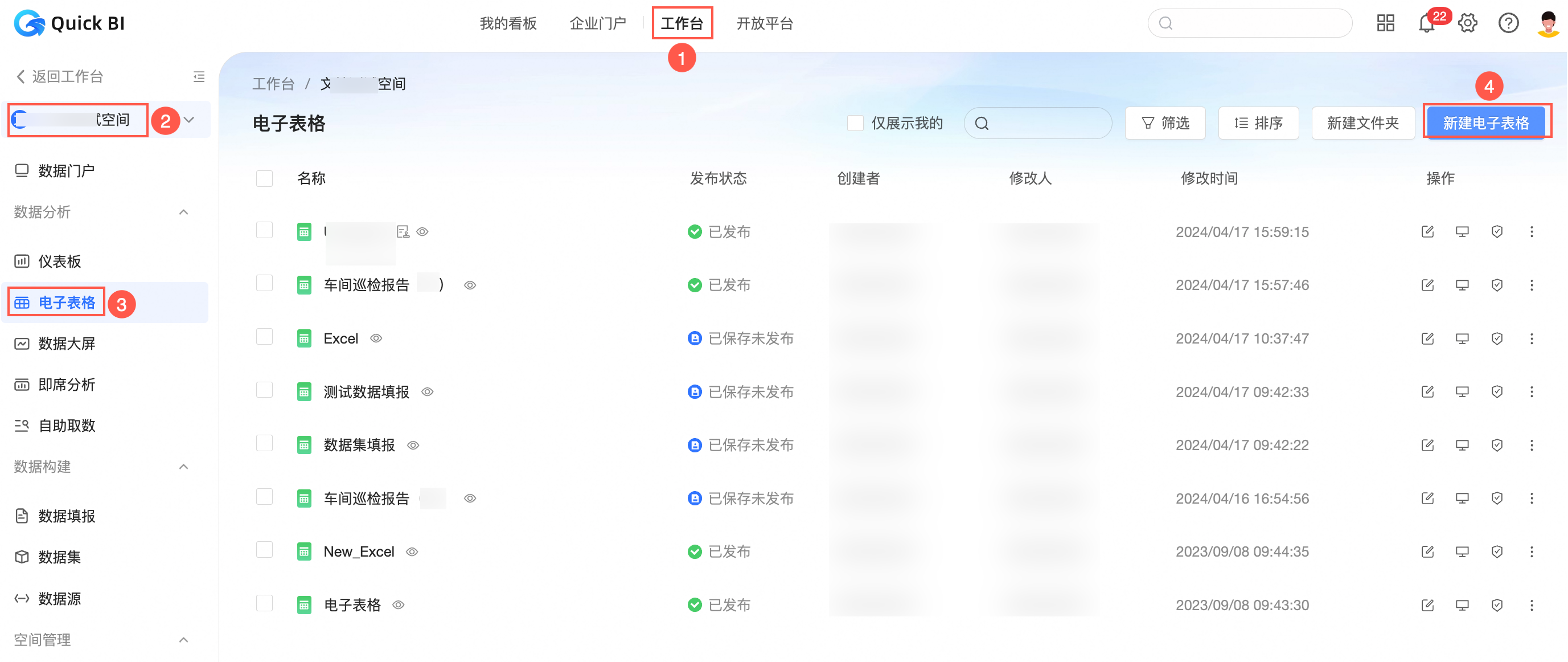Click shield permission icon for 数据集填报 row
Screen dimensions: 1568x662
click(x=1497, y=445)
